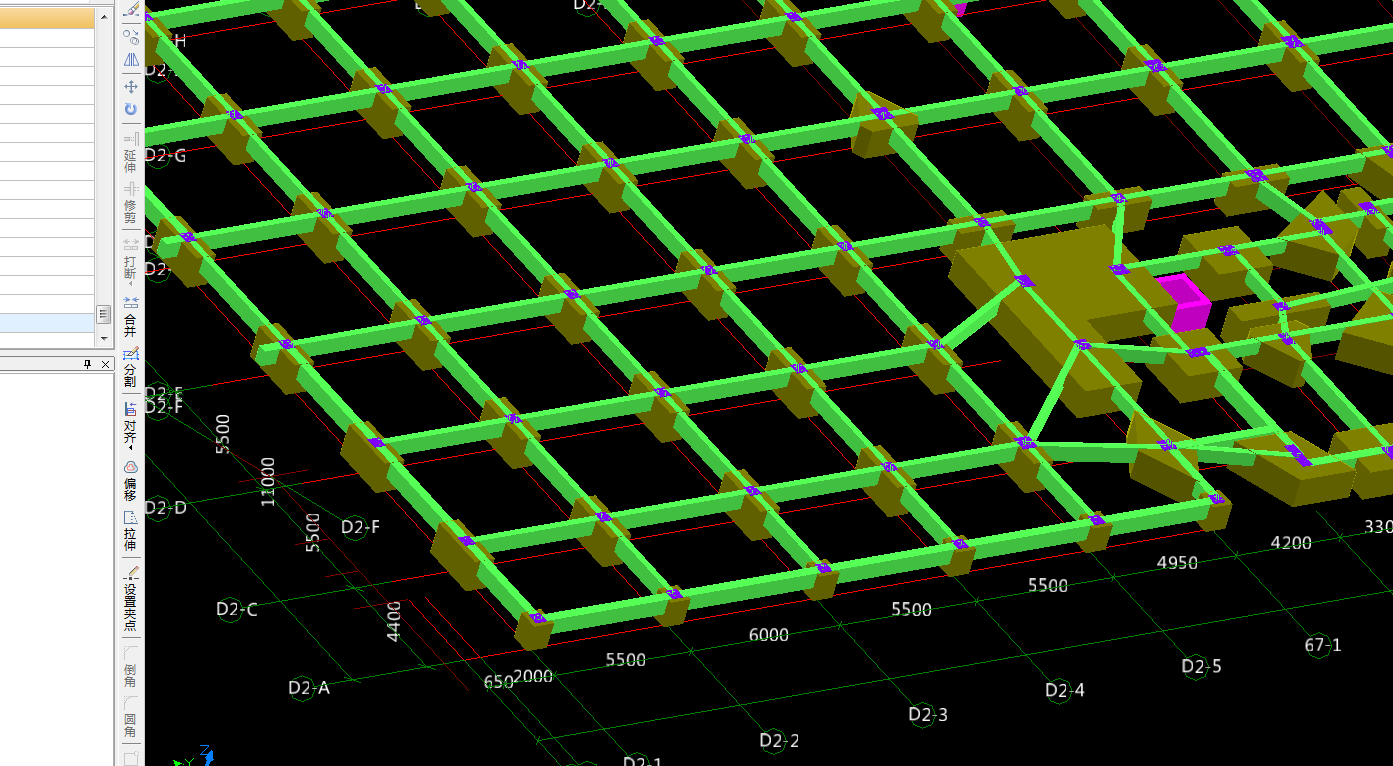The image size is (1393, 766).
Task: Click the 11000 dimension text
Action: 268,482
